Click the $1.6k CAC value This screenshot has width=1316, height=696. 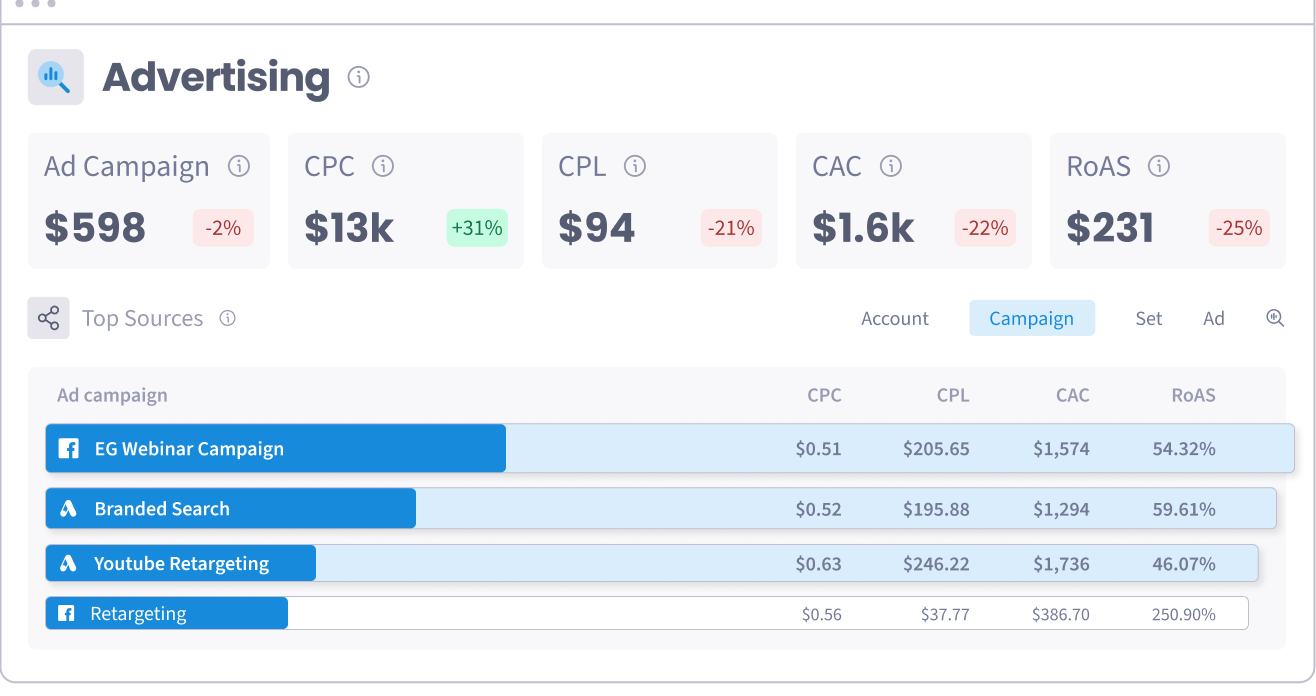pos(863,228)
